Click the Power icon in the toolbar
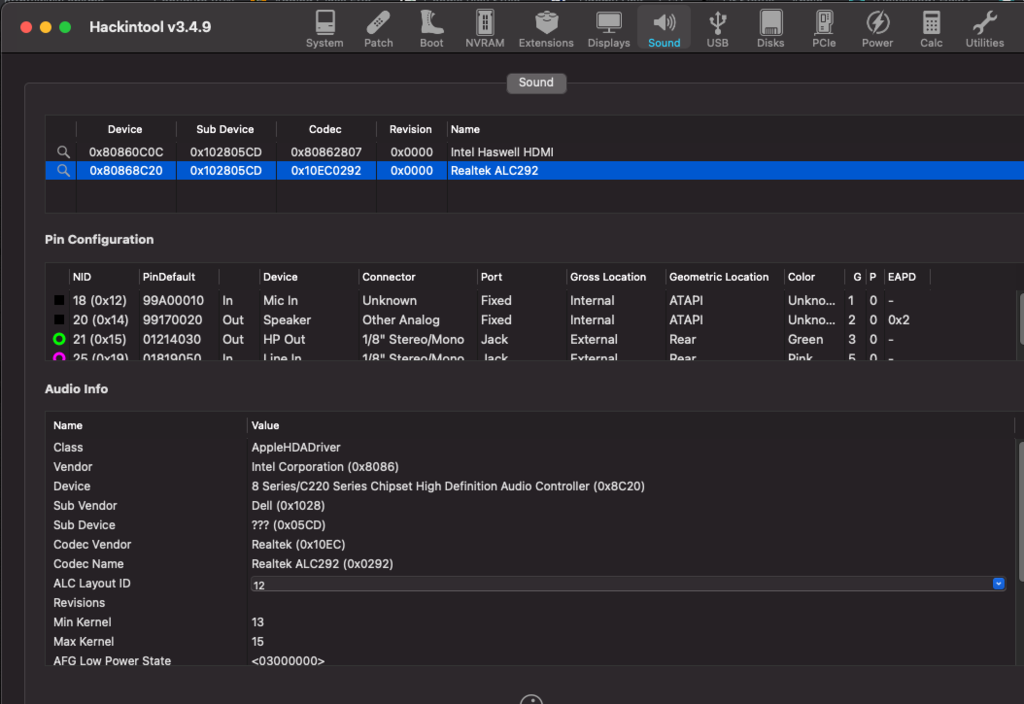The height and width of the screenshot is (704, 1024). (x=877, y=27)
